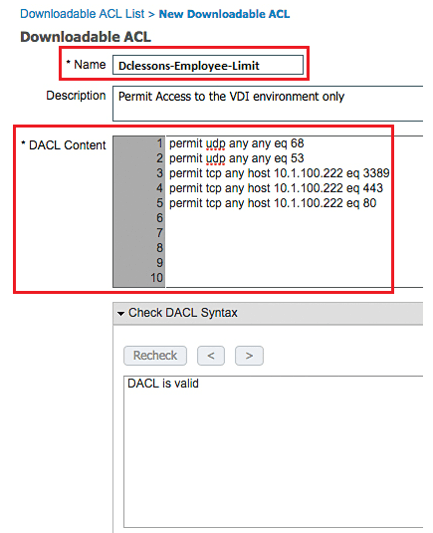Open the Downloadable ACL List breadcrumb link
The width and height of the screenshot is (433, 533).
click(82, 14)
